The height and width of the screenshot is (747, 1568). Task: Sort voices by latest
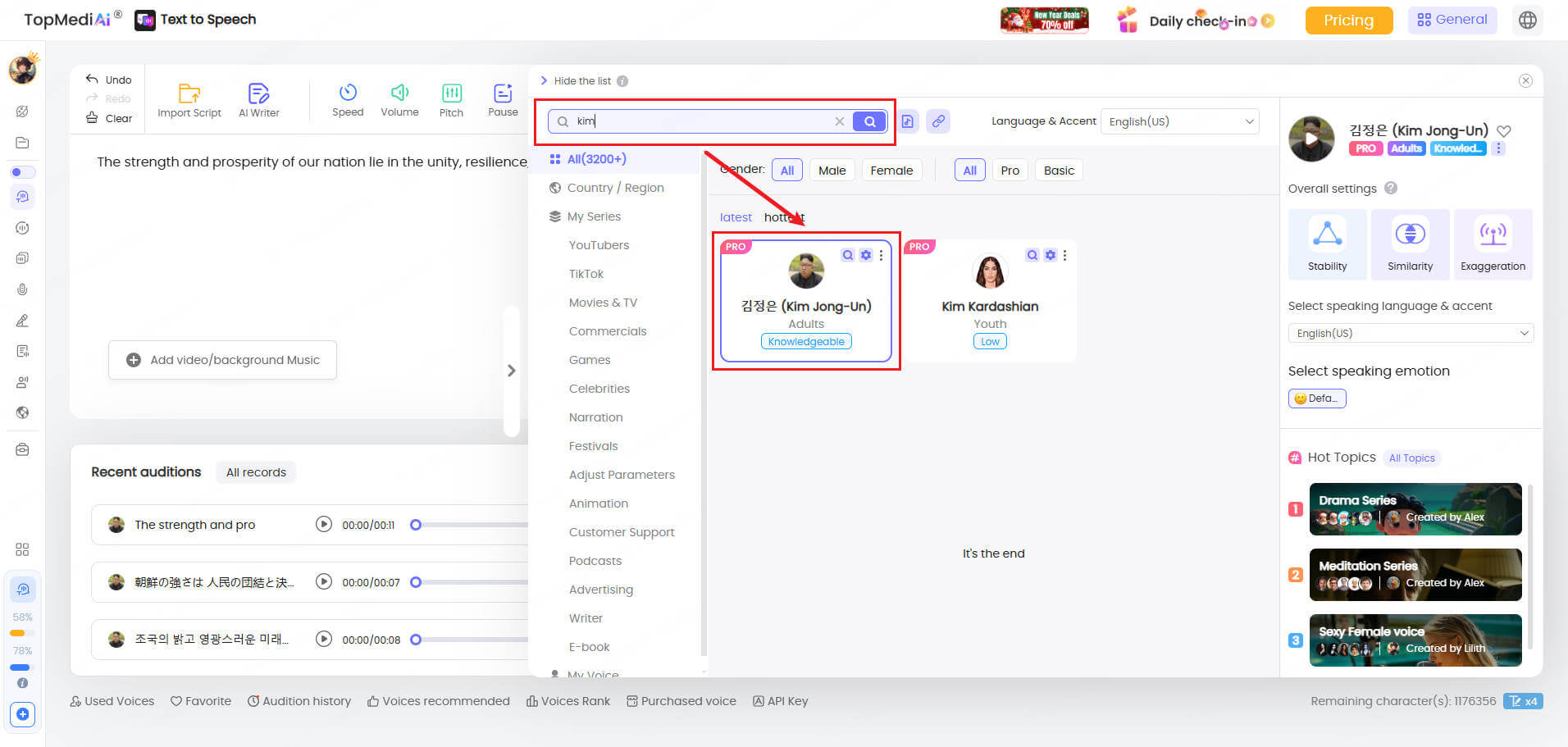click(x=736, y=217)
